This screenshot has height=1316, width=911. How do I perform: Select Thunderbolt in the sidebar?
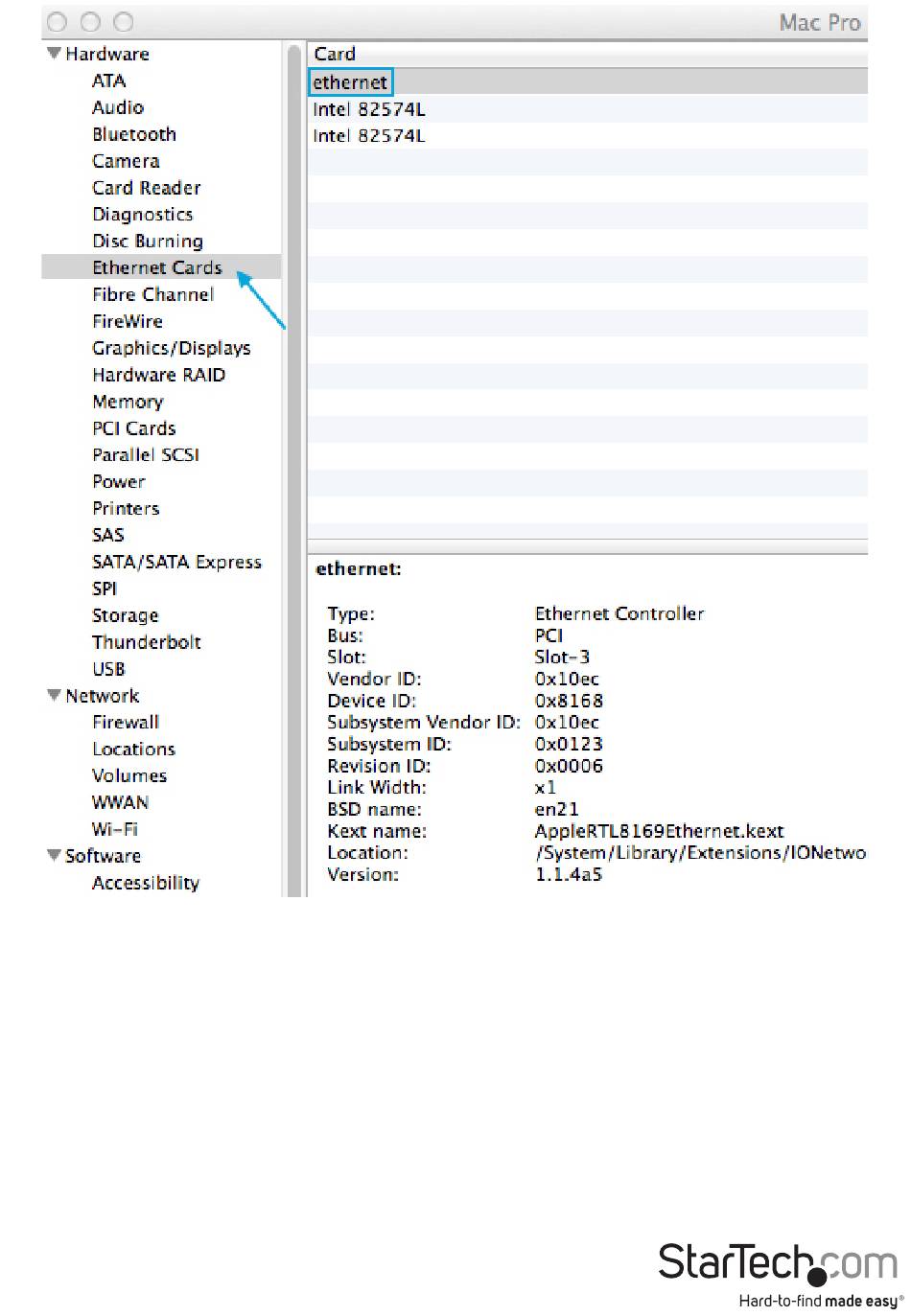point(147,642)
